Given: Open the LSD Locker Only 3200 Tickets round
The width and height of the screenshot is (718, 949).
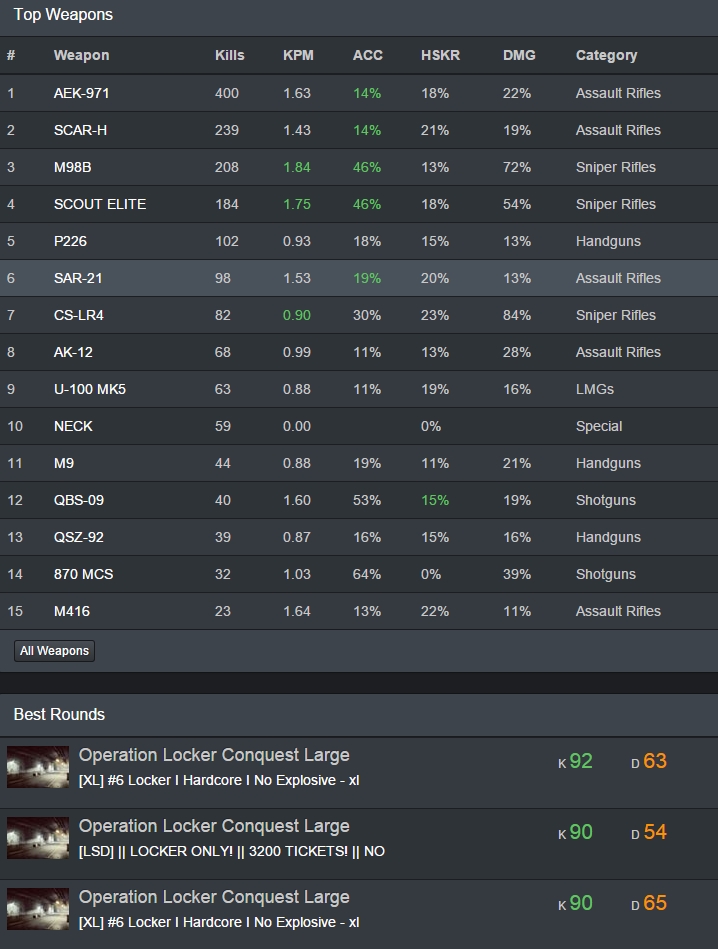Looking at the screenshot, I should [231, 851].
